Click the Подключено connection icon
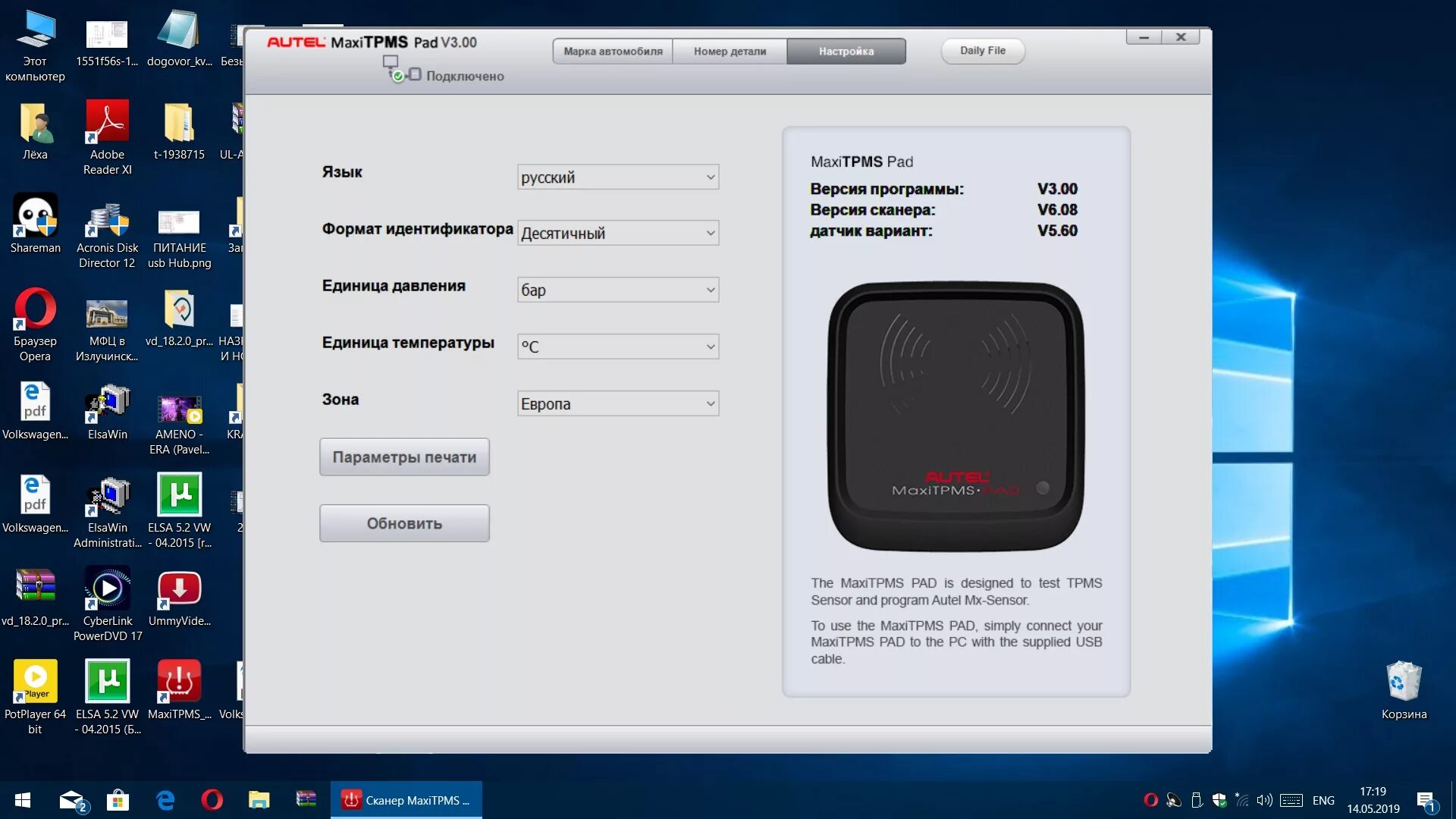1456x819 pixels. click(400, 74)
